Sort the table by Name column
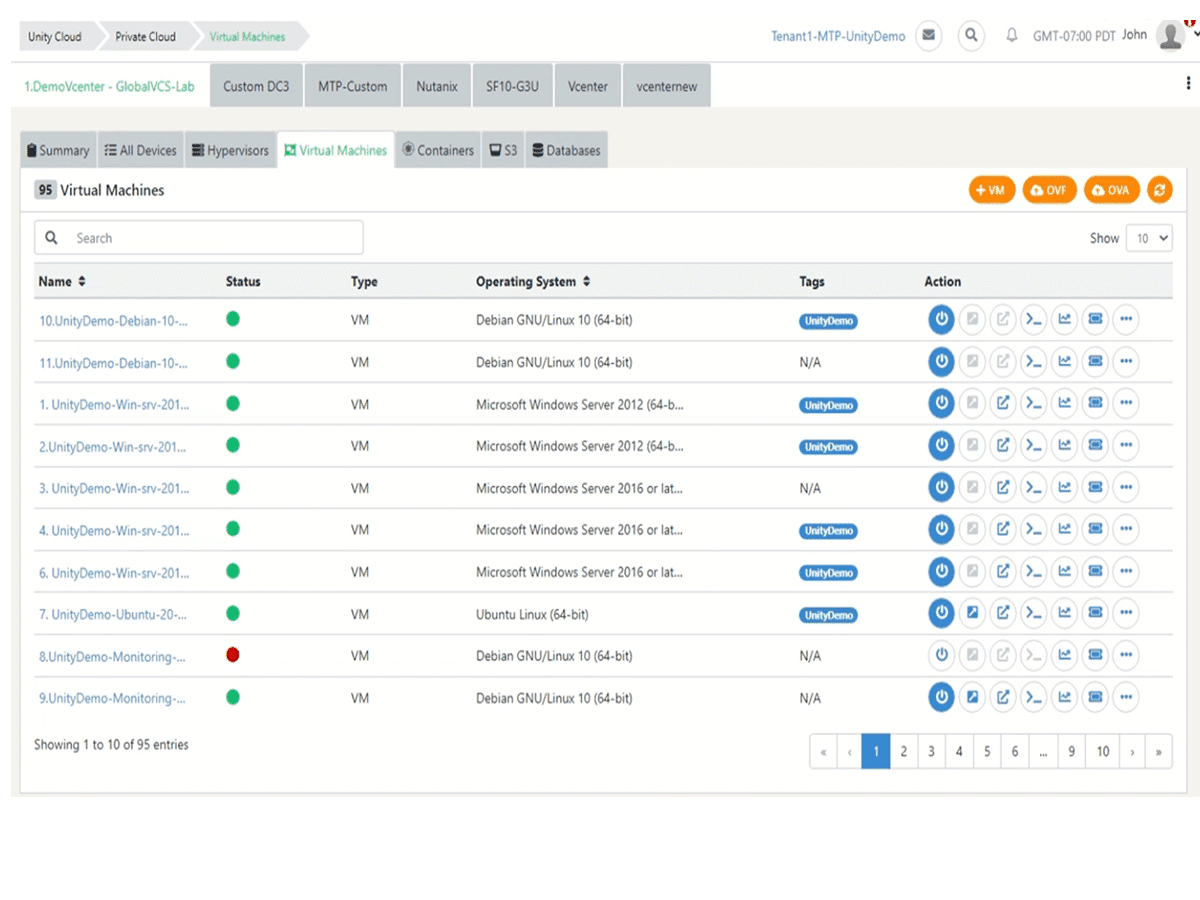Screen dimensions: 1200x900 tap(62, 282)
